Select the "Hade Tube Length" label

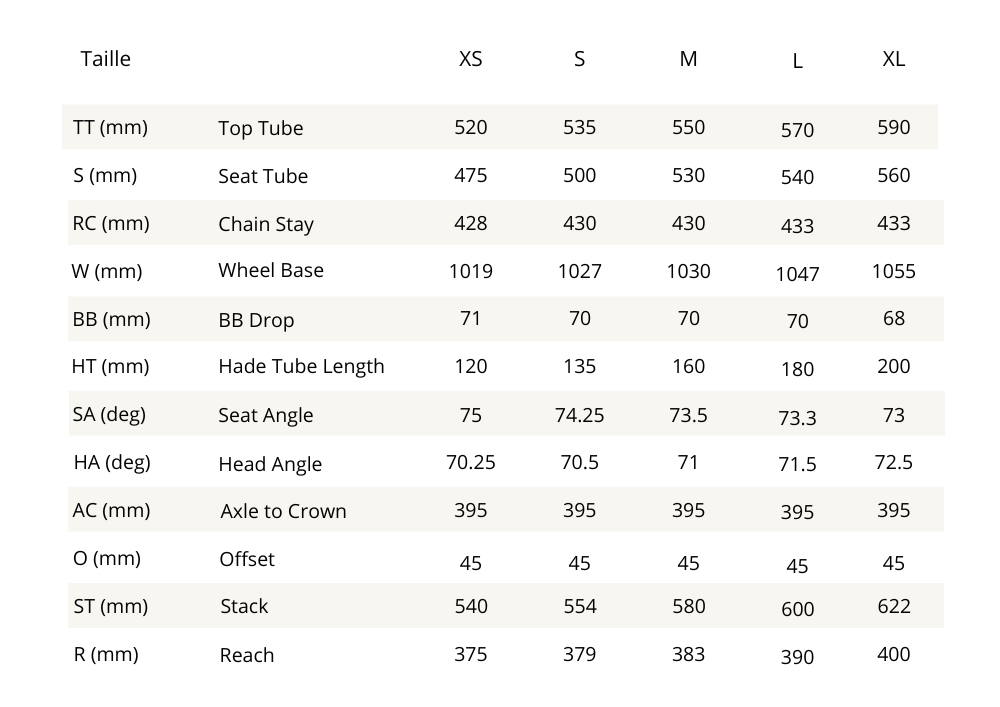pos(301,366)
